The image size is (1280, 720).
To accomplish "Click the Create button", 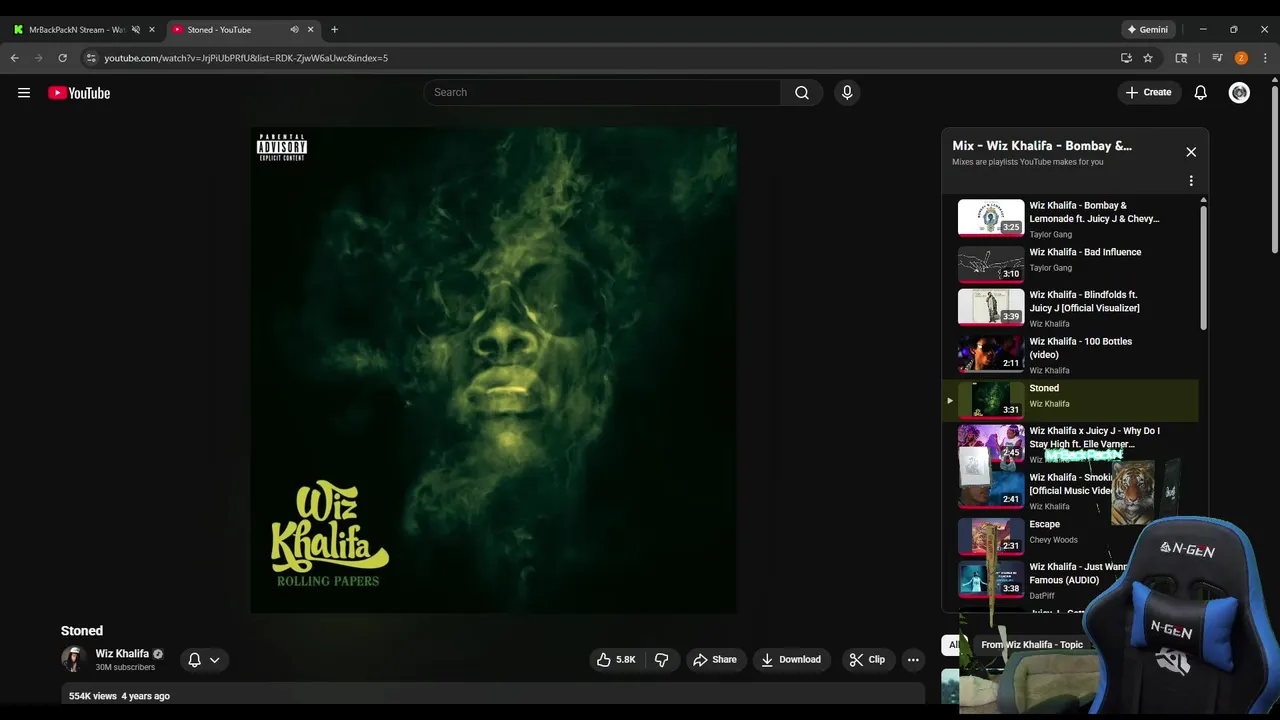I will click(x=1149, y=93).
